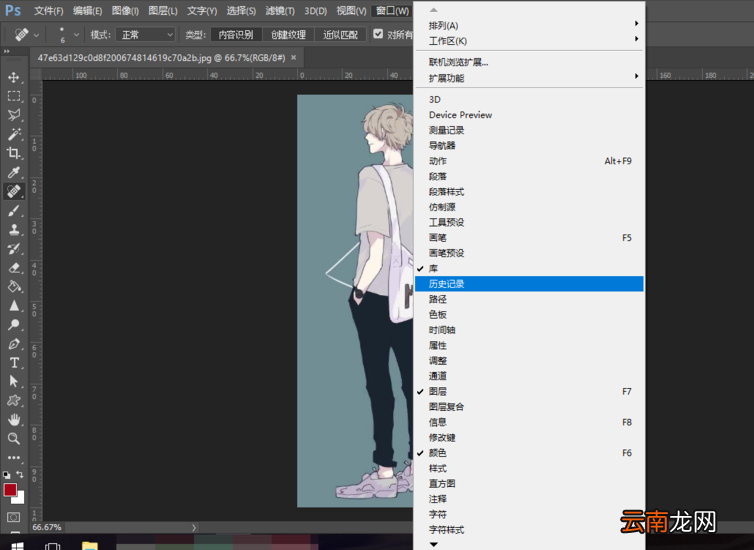This screenshot has height=550, width=754.
Task: Select the Zoom tool
Action: [13, 438]
